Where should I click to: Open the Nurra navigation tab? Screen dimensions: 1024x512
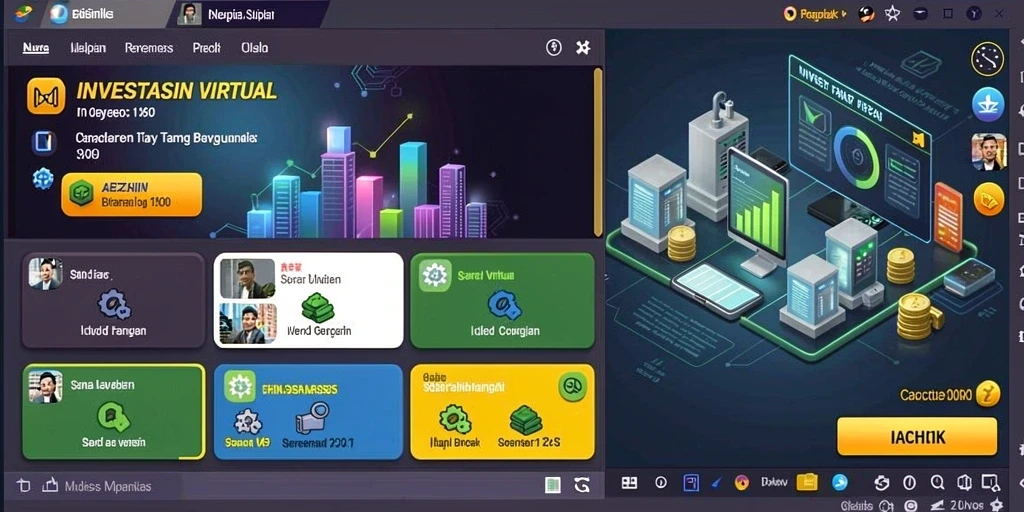coord(36,48)
